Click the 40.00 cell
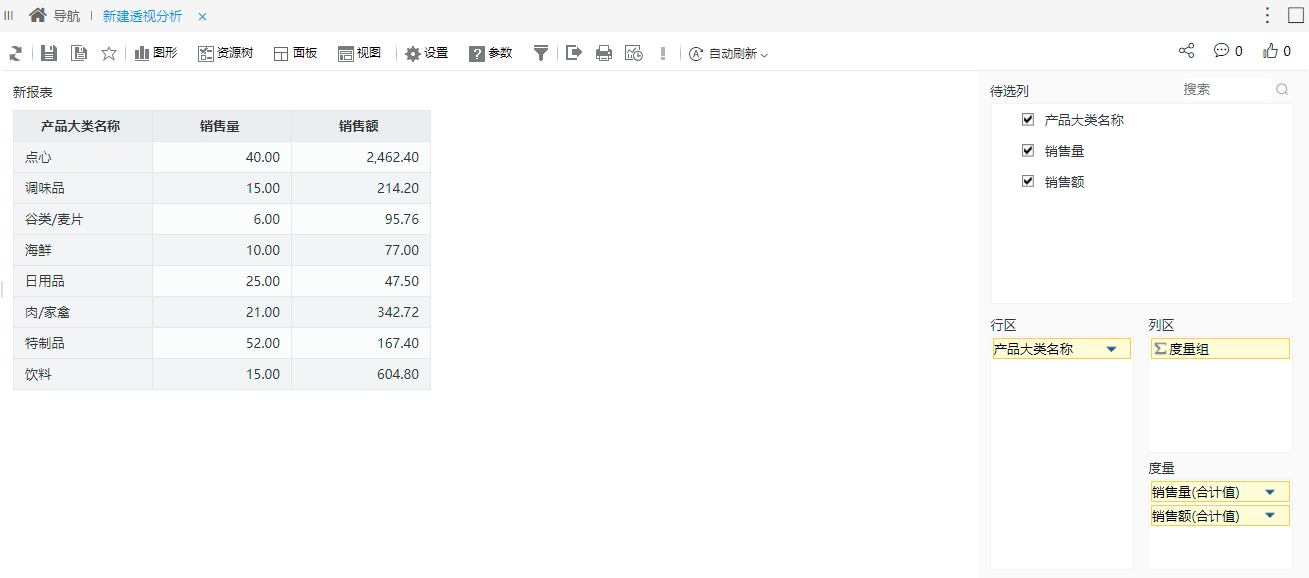The width and height of the screenshot is (1309, 578). pyautogui.click(x=221, y=157)
